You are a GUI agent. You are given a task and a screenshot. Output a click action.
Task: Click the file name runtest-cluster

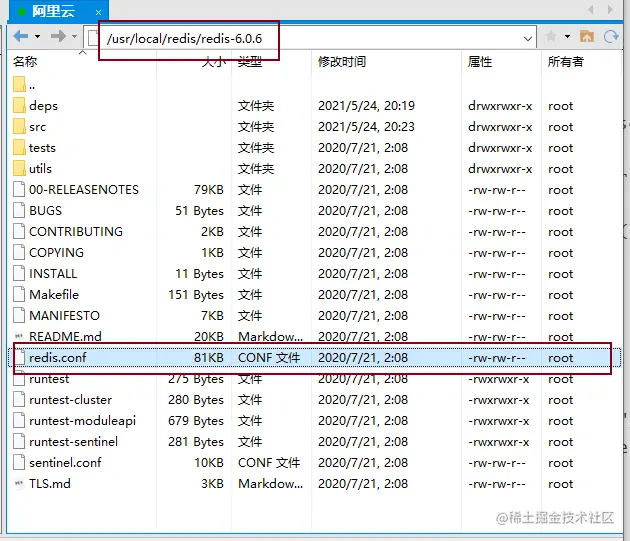click(70, 400)
